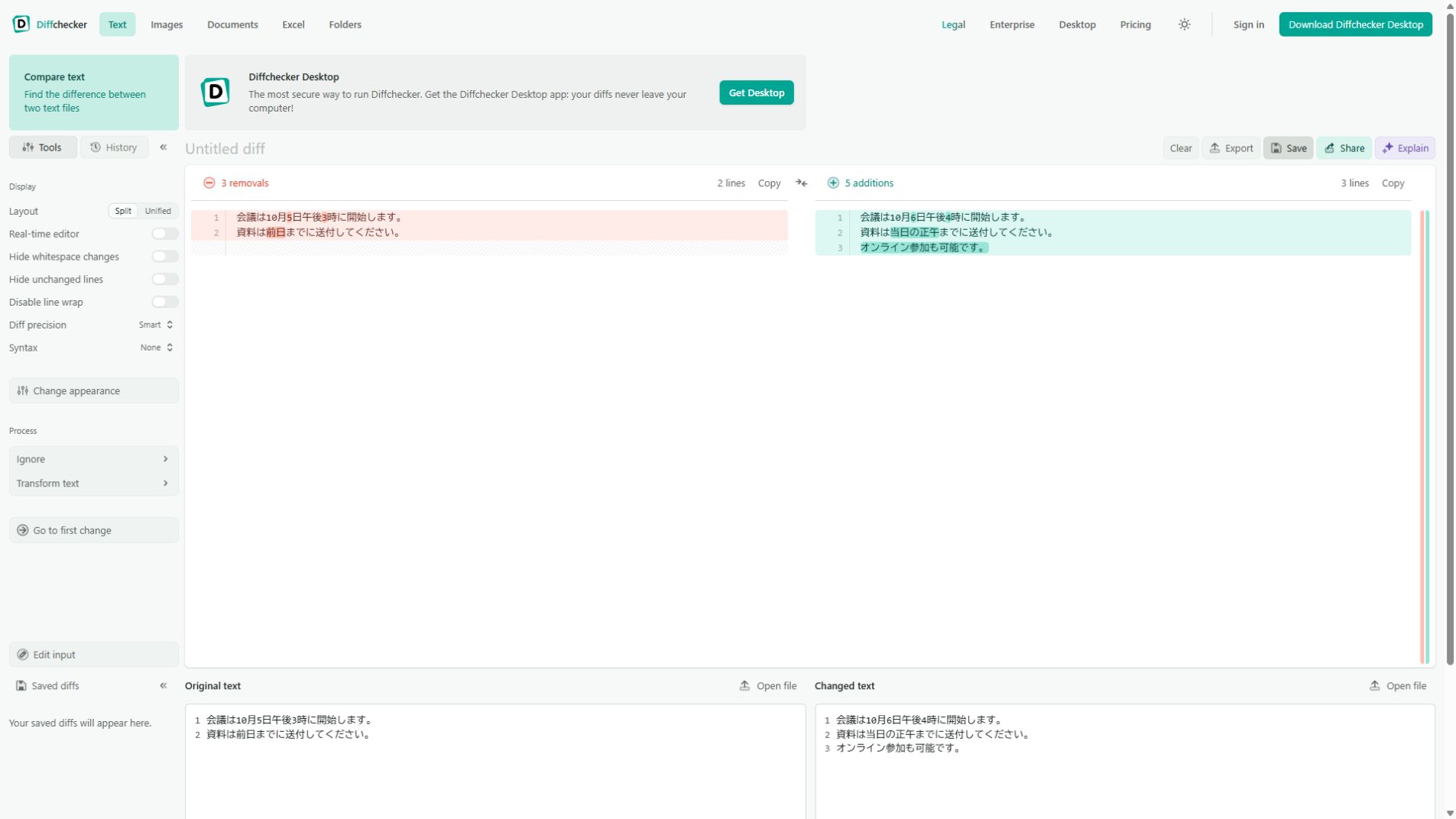Open the History tab
The width and height of the screenshot is (1456, 819).
click(114, 147)
